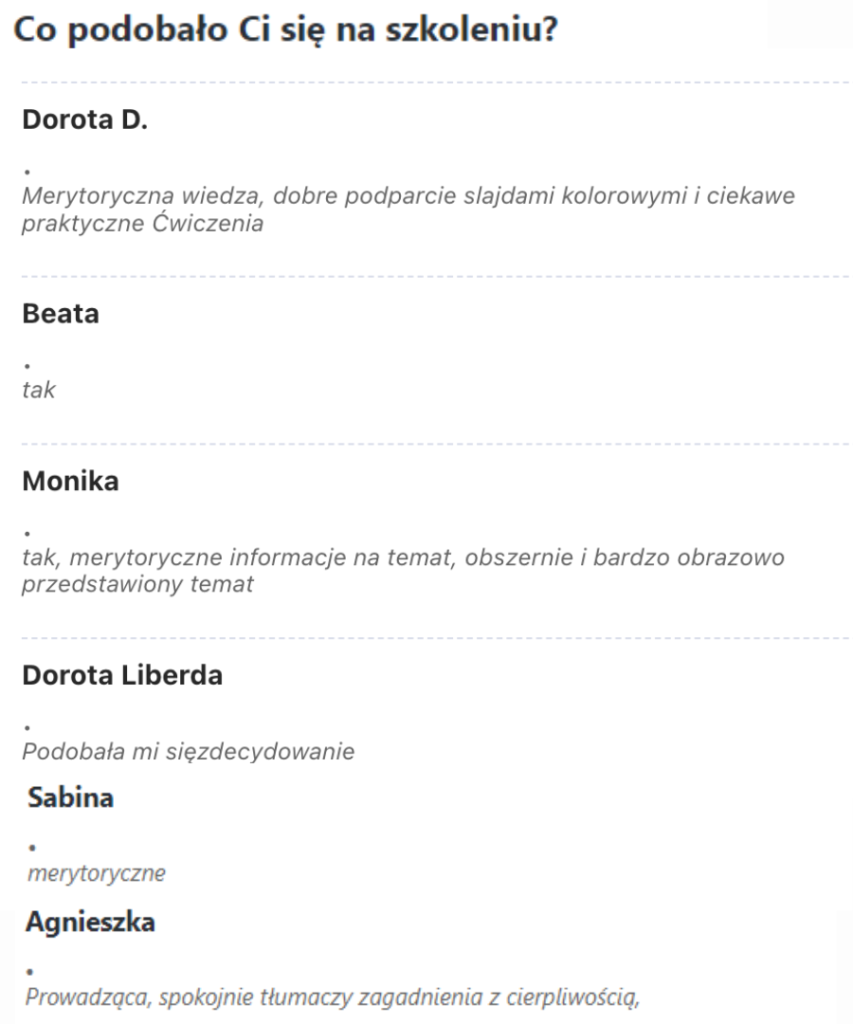
Task: Click the small dot under Dorota Liberda
Action: 27,727
